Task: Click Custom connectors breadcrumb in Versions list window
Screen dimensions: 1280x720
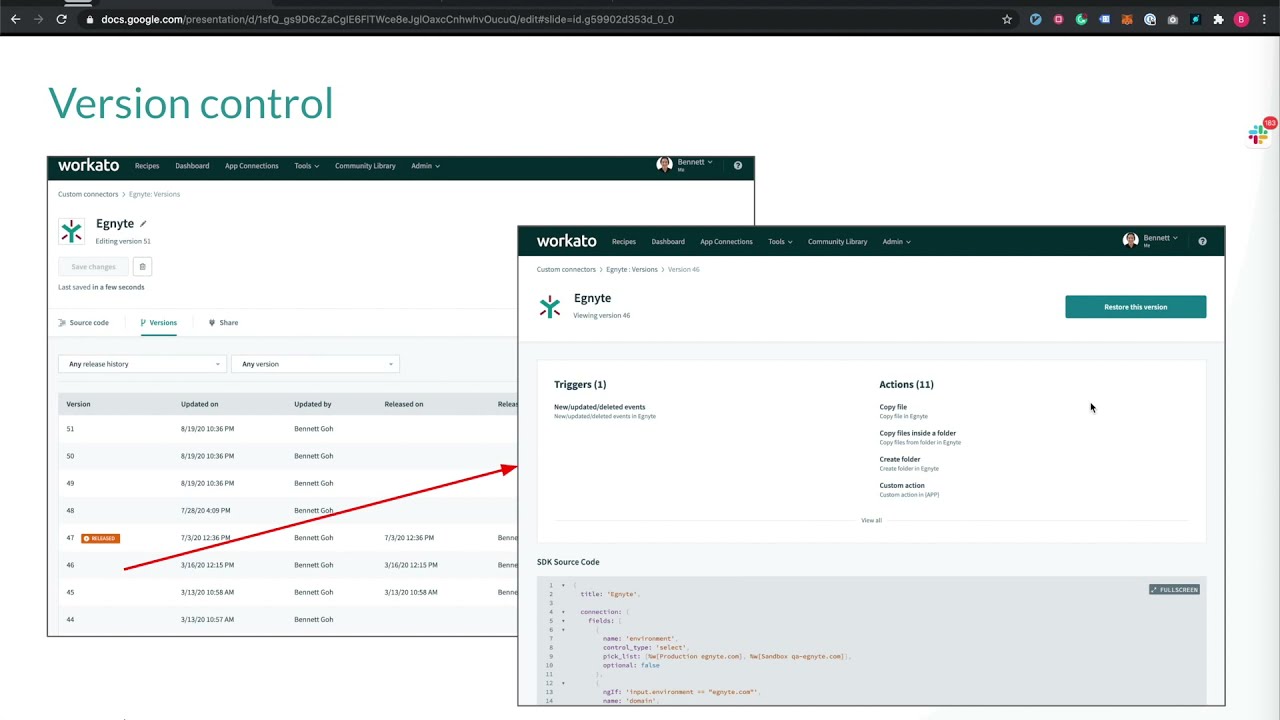Action: (x=88, y=194)
